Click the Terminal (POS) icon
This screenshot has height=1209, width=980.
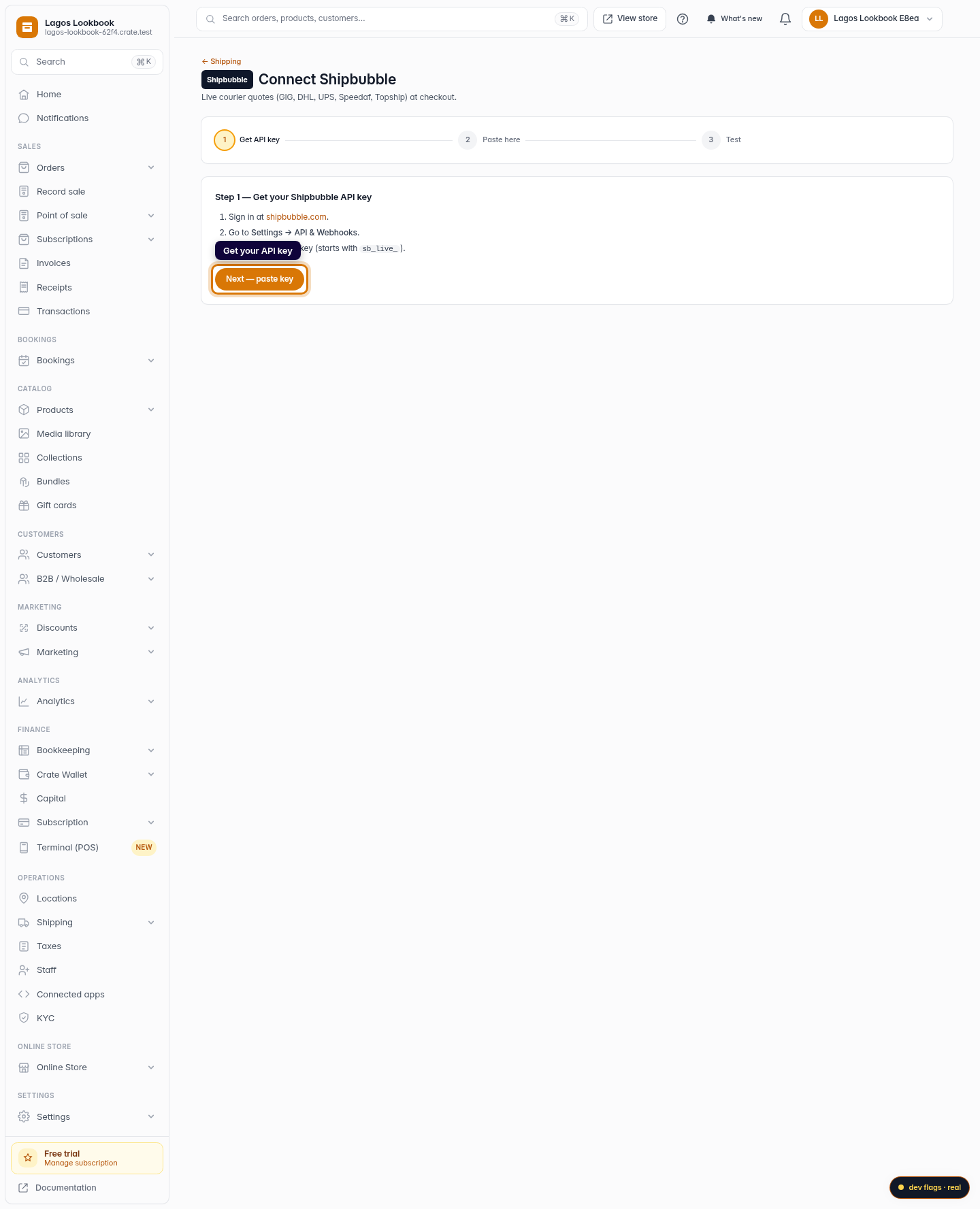pyautogui.click(x=24, y=848)
